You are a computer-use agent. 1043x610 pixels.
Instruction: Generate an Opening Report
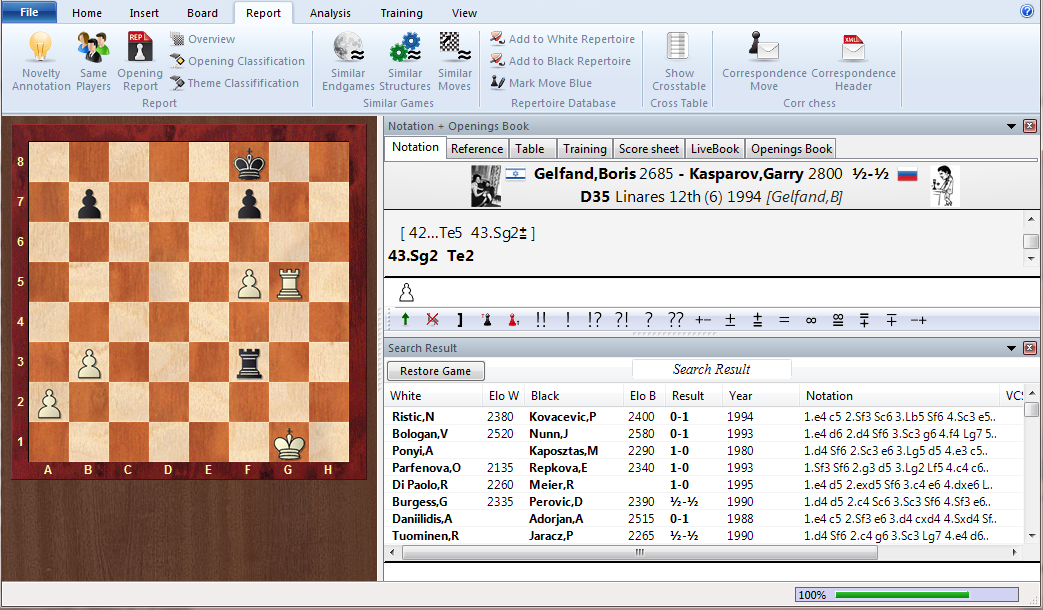point(140,61)
